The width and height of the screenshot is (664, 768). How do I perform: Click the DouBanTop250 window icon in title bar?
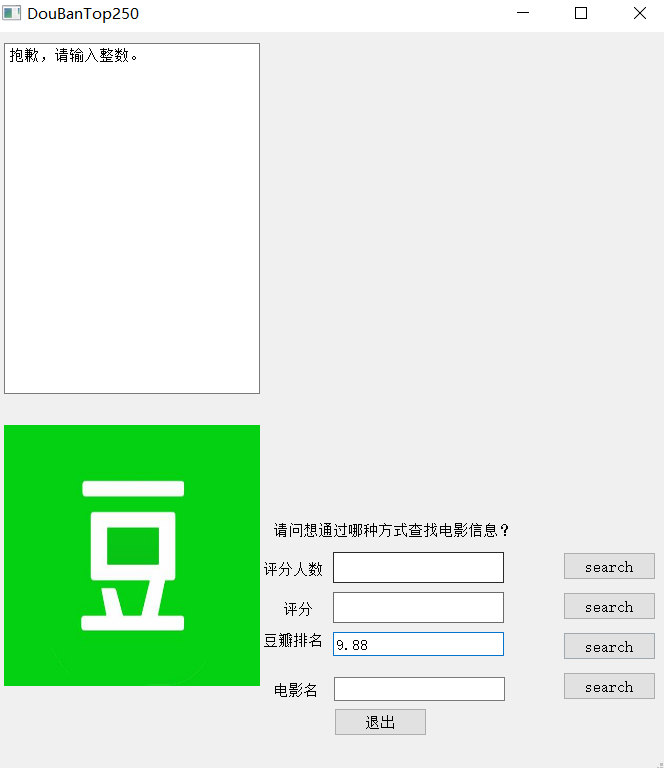11,13
